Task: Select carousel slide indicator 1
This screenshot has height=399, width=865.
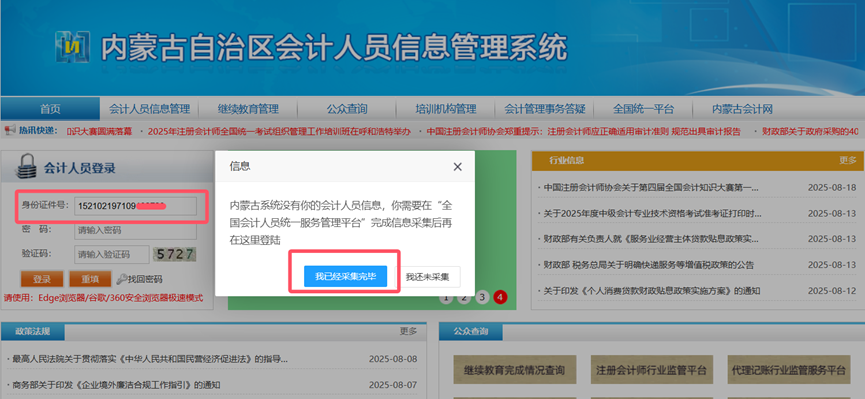Action: click(446, 297)
